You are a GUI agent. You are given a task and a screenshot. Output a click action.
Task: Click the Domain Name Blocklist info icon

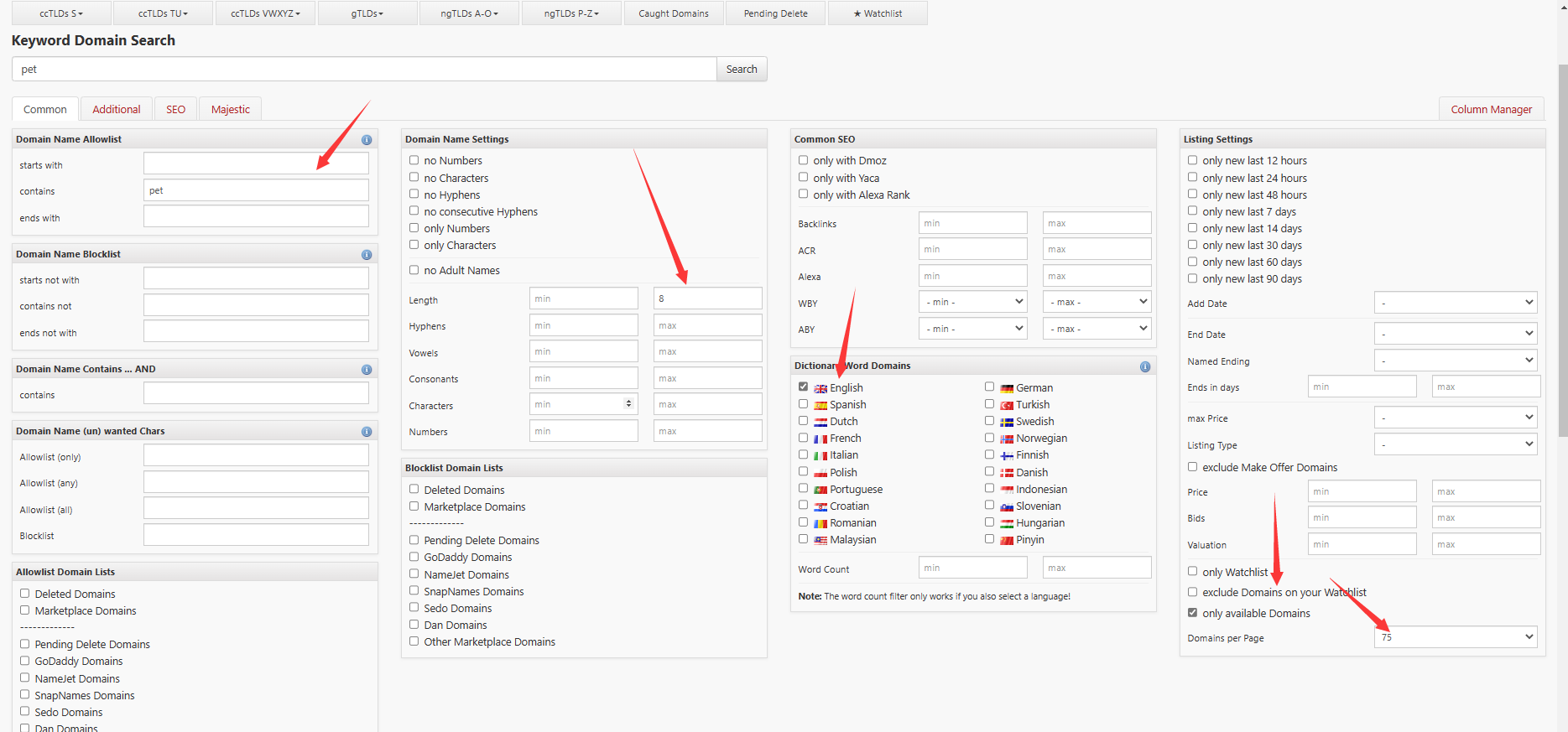[367, 255]
